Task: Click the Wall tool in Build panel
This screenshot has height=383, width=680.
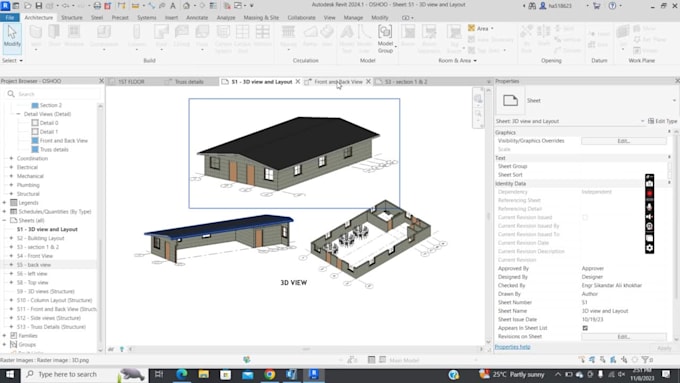Action: tap(36, 36)
